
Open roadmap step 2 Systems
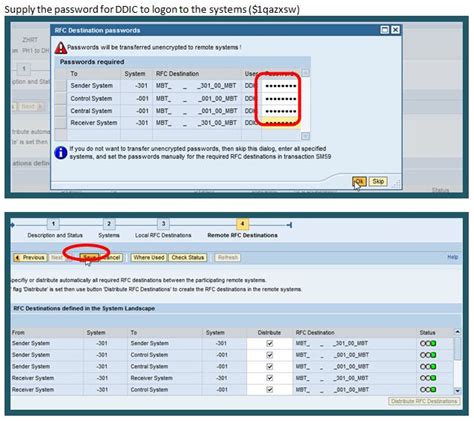[109, 224]
